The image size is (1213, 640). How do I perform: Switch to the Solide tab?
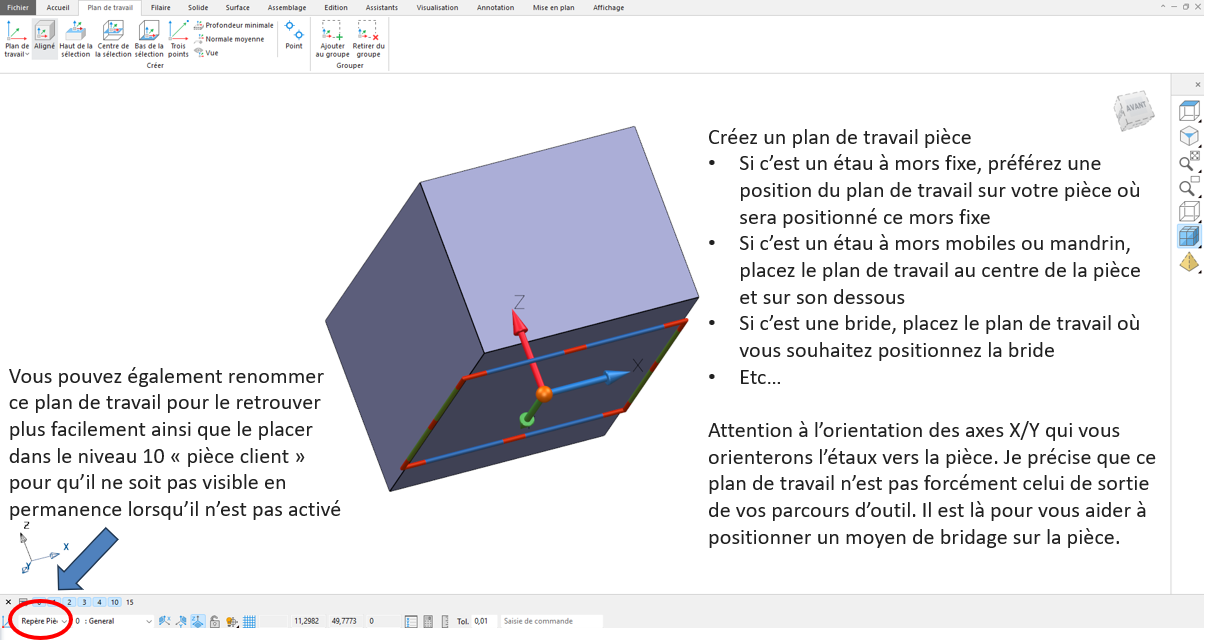[198, 7]
